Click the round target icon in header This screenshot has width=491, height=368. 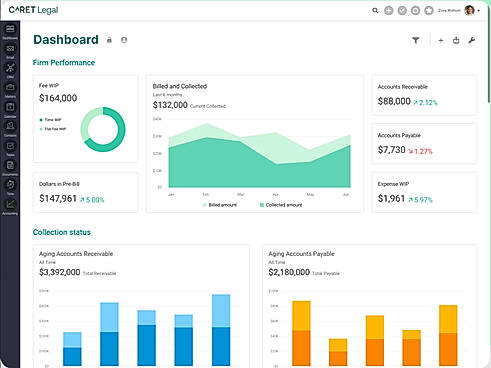pos(415,11)
